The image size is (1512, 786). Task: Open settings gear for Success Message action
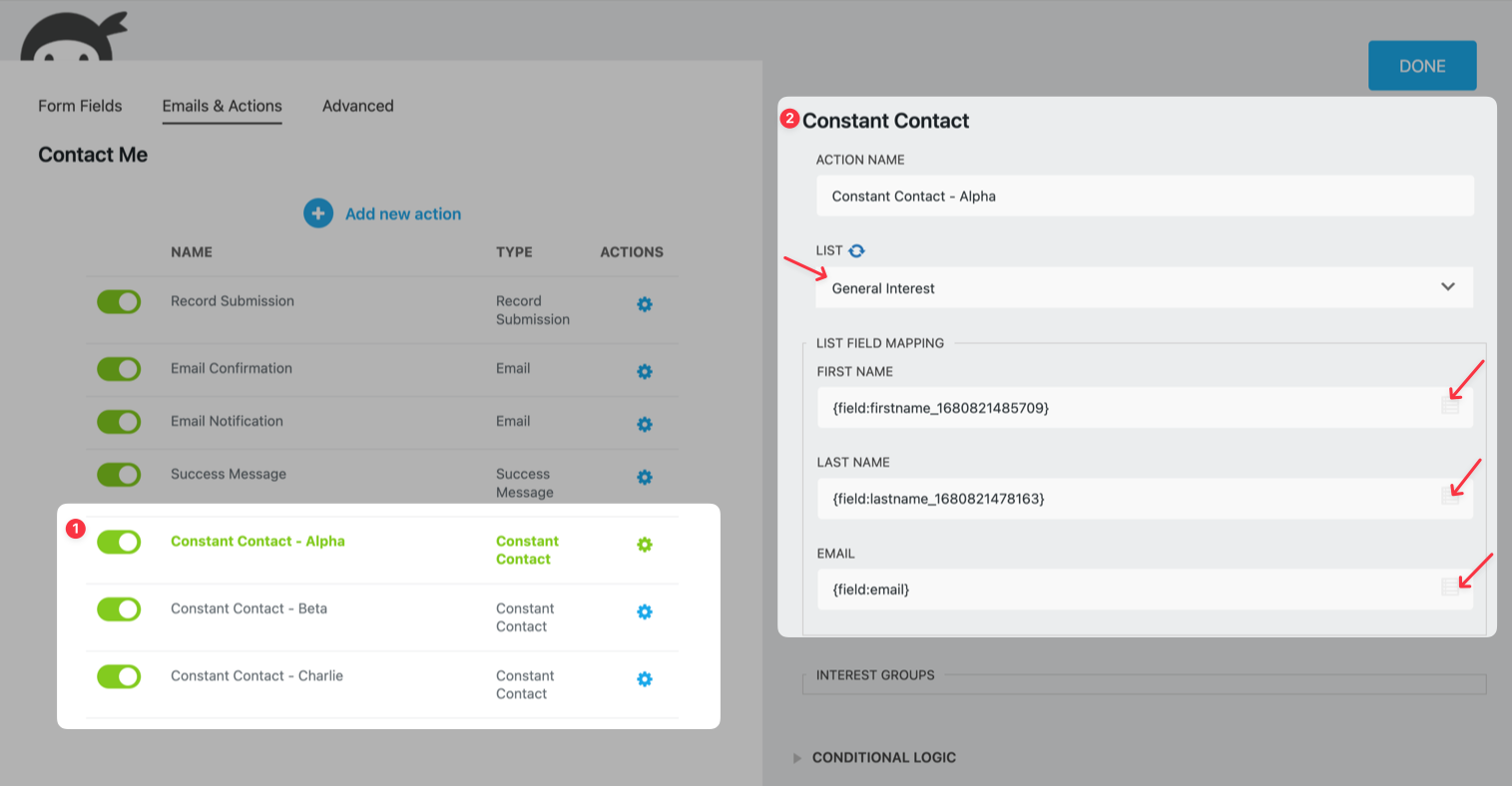(645, 477)
